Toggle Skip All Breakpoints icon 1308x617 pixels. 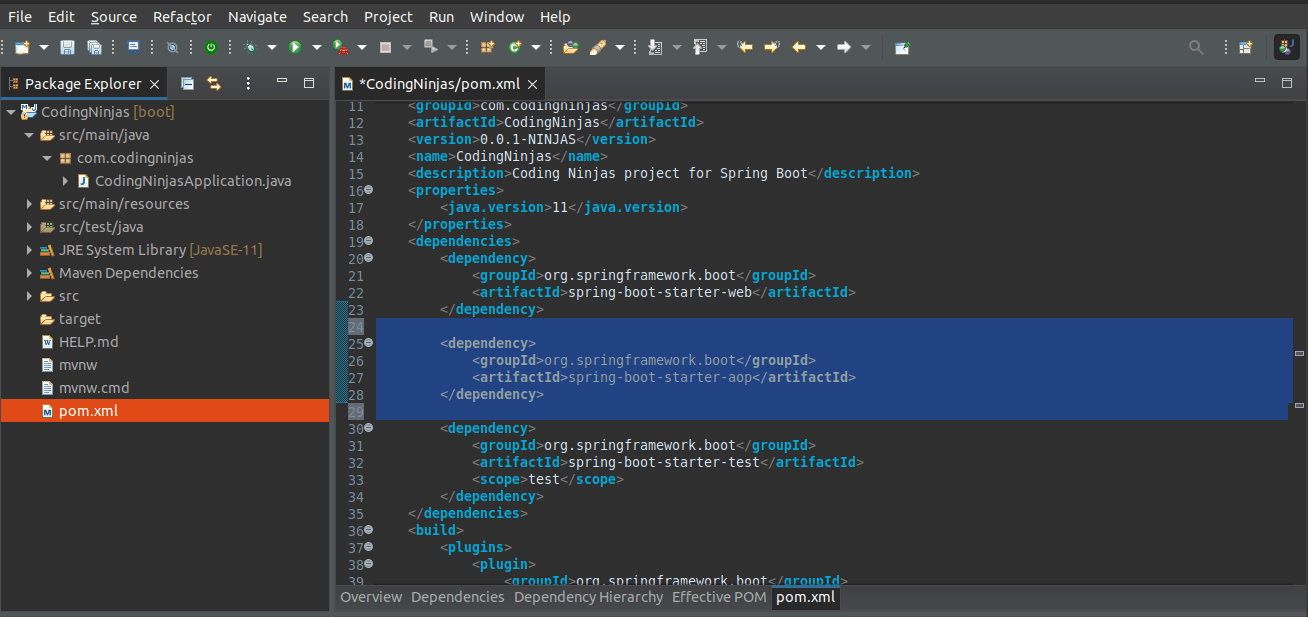click(x=172, y=47)
